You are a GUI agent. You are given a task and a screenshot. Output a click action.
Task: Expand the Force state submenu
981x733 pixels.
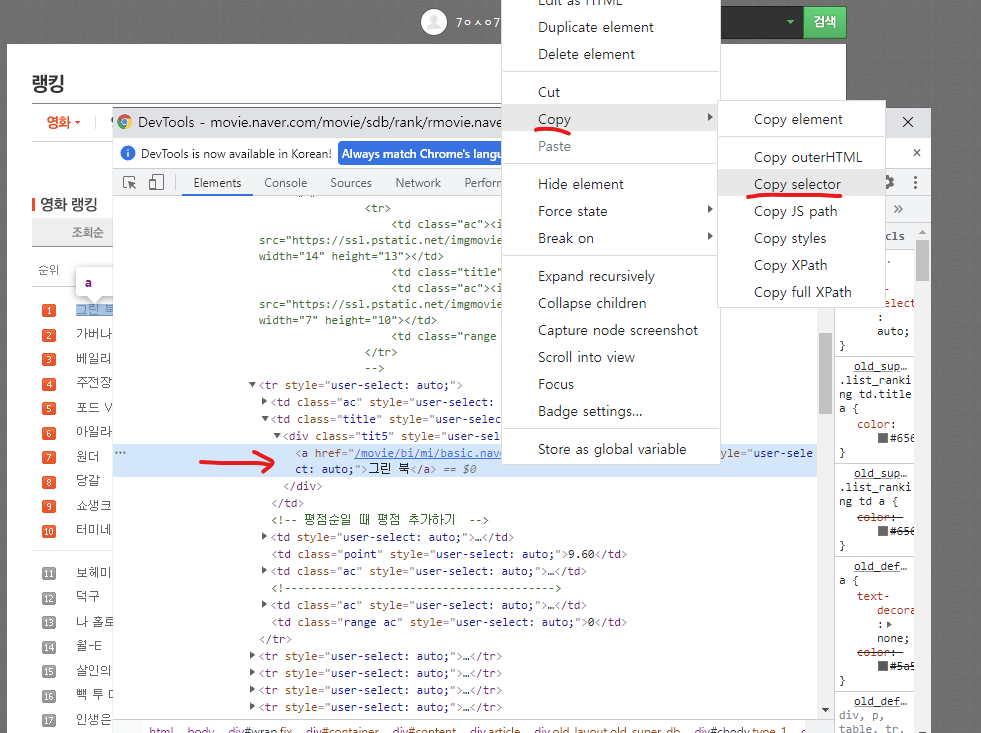[x=611, y=211]
